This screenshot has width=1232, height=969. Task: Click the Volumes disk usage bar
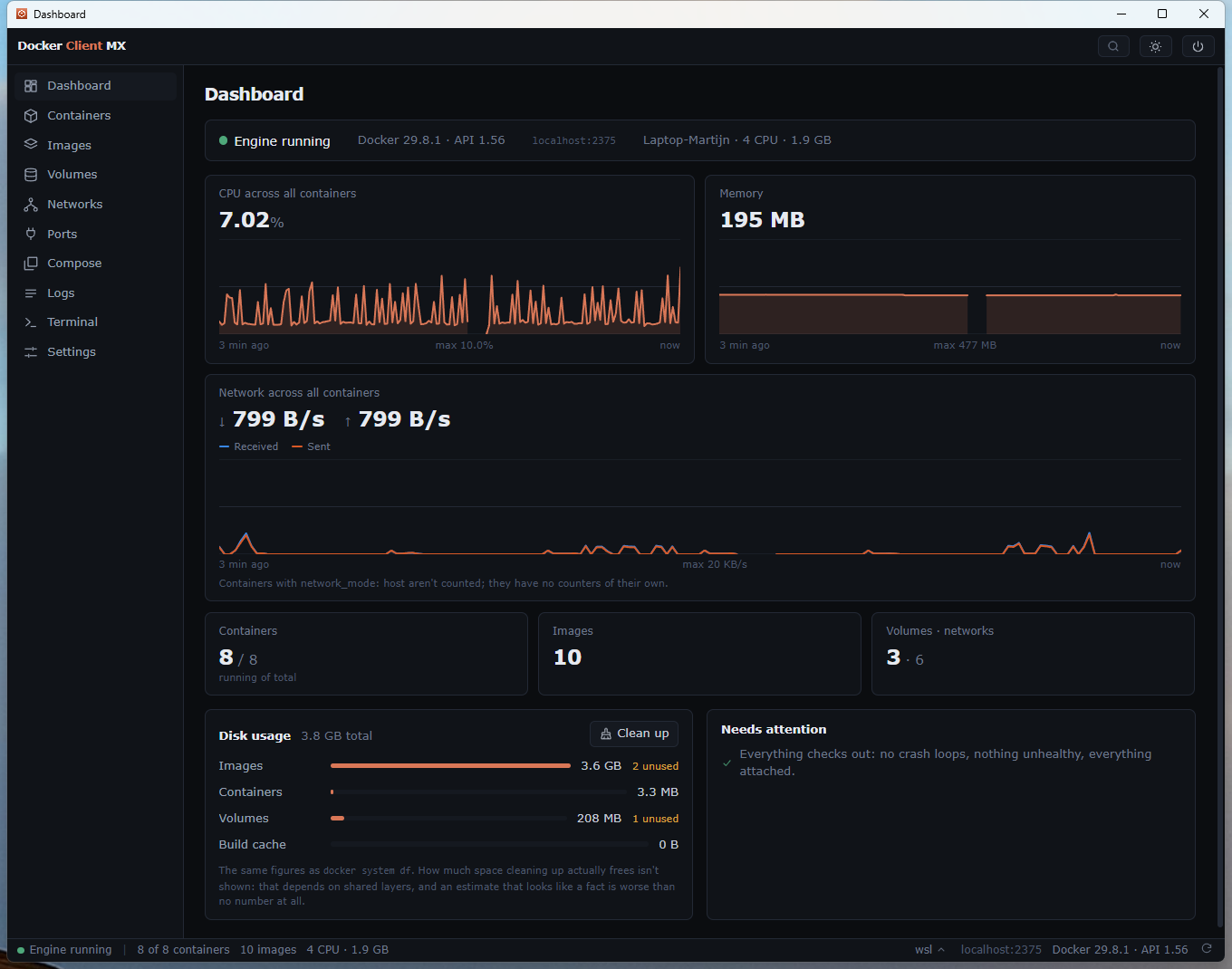450,819
